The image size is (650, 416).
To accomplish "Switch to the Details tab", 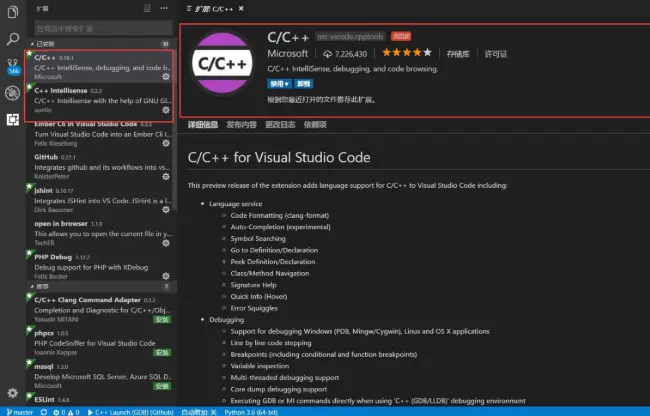I will point(203,125).
